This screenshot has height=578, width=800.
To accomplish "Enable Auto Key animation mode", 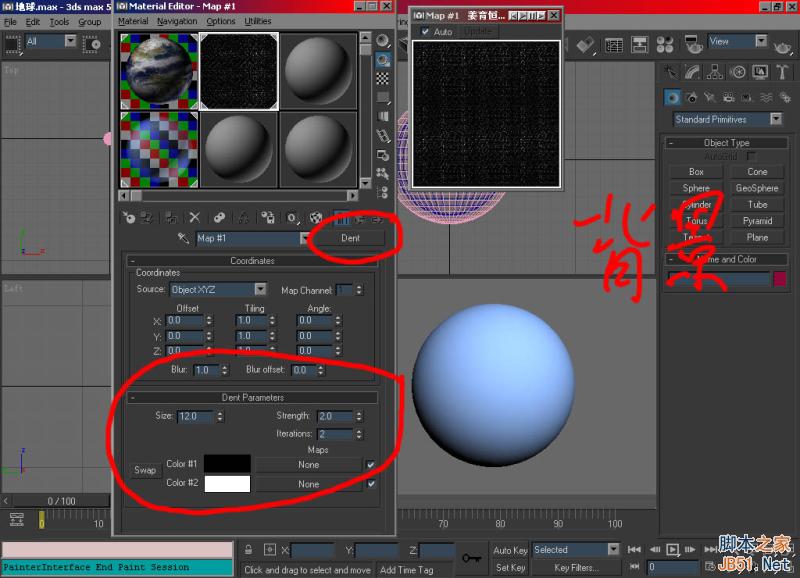I will (512, 548).
